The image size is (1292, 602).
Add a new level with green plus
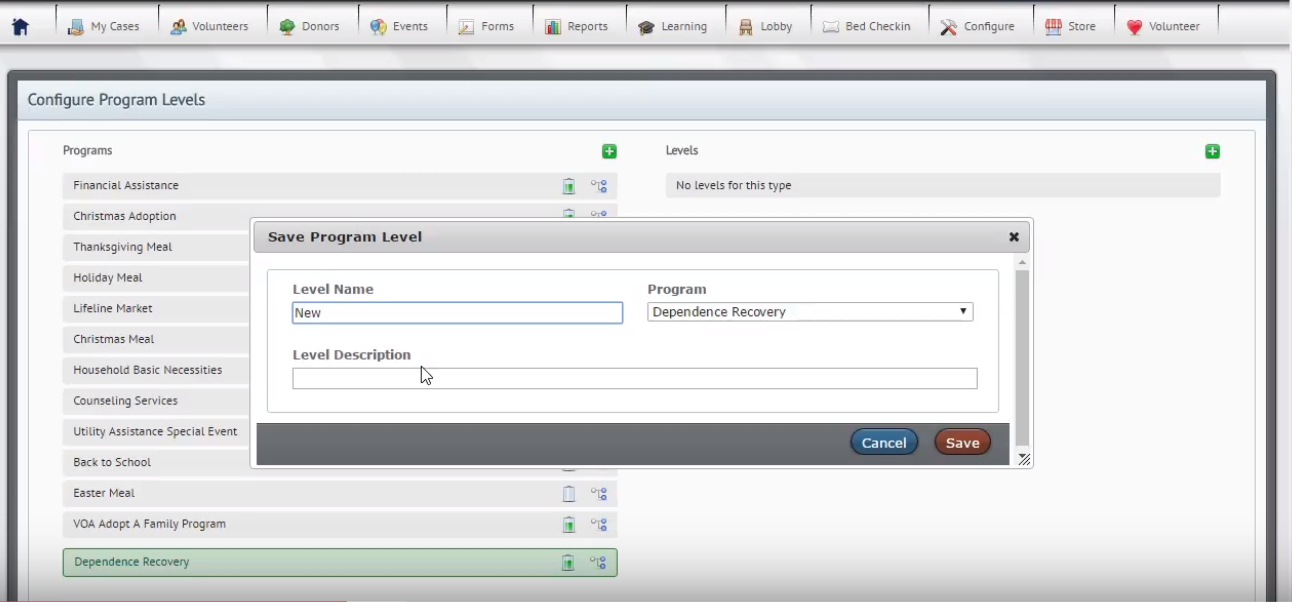click(1212, 151)
